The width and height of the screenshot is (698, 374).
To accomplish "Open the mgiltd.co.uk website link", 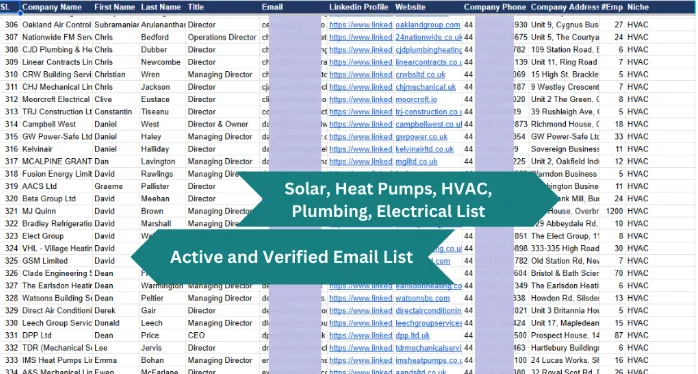I will (417, 162).
